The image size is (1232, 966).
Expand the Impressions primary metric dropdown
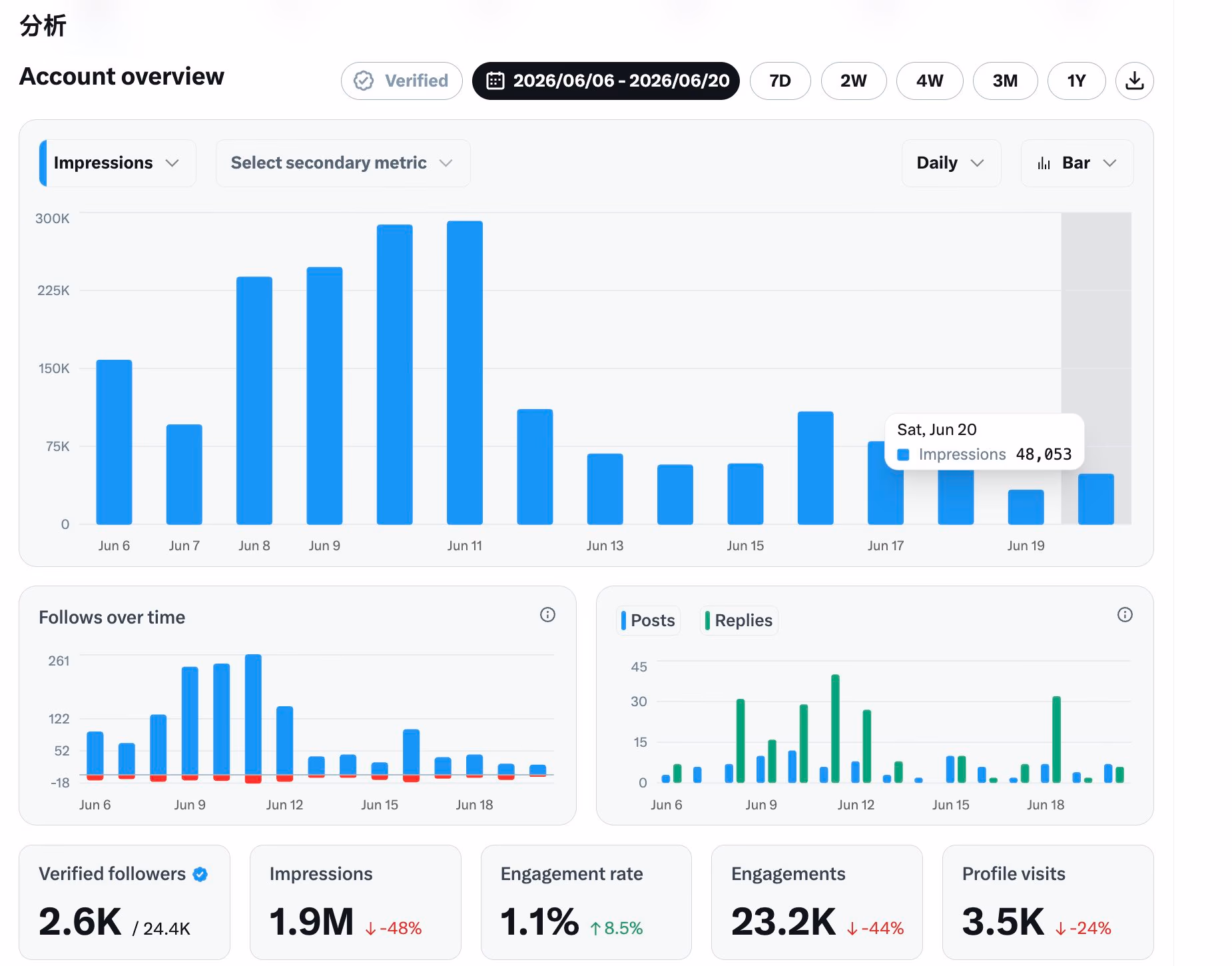[118, 163]
